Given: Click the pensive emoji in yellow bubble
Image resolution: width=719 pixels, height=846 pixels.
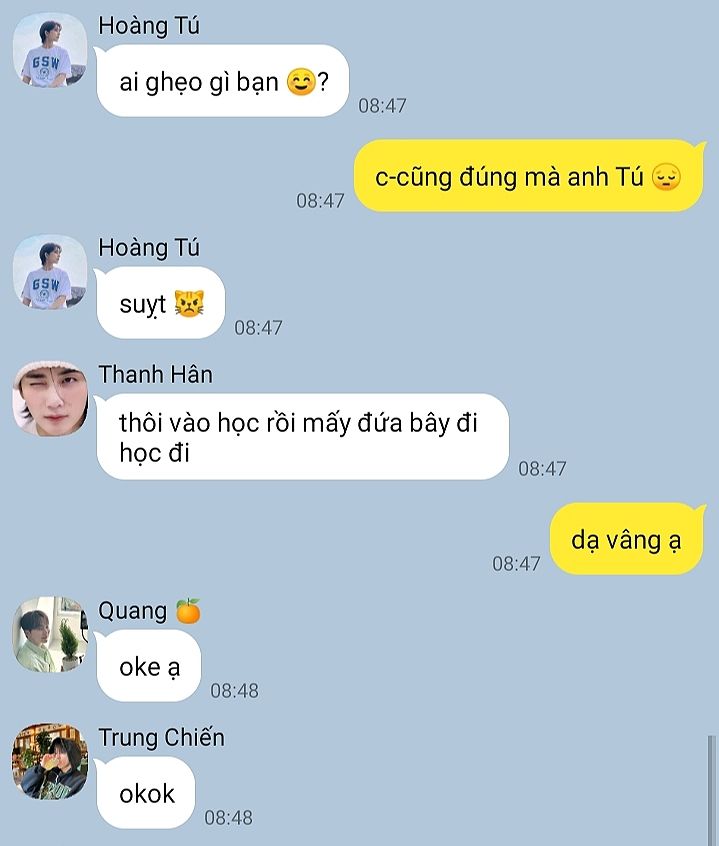Looking at the screenshot, I should tap(666, 177).
